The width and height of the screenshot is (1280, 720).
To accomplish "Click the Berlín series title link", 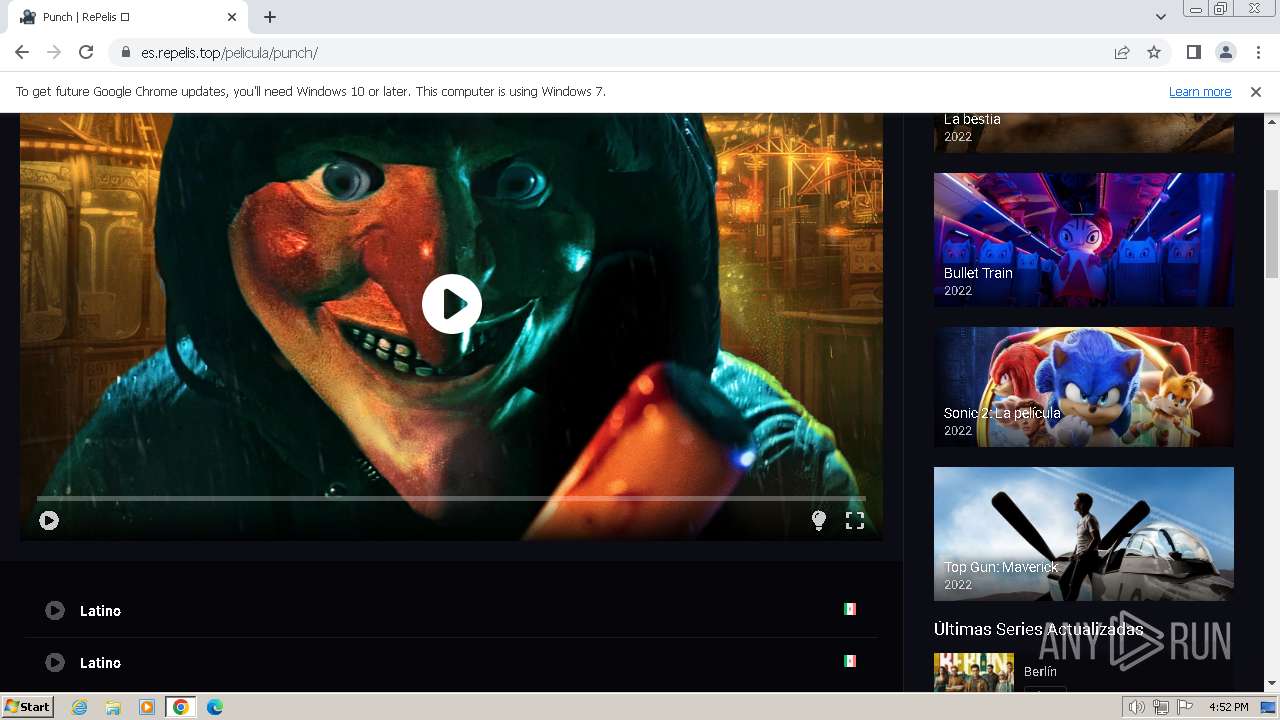I will tap(1040, 671).
